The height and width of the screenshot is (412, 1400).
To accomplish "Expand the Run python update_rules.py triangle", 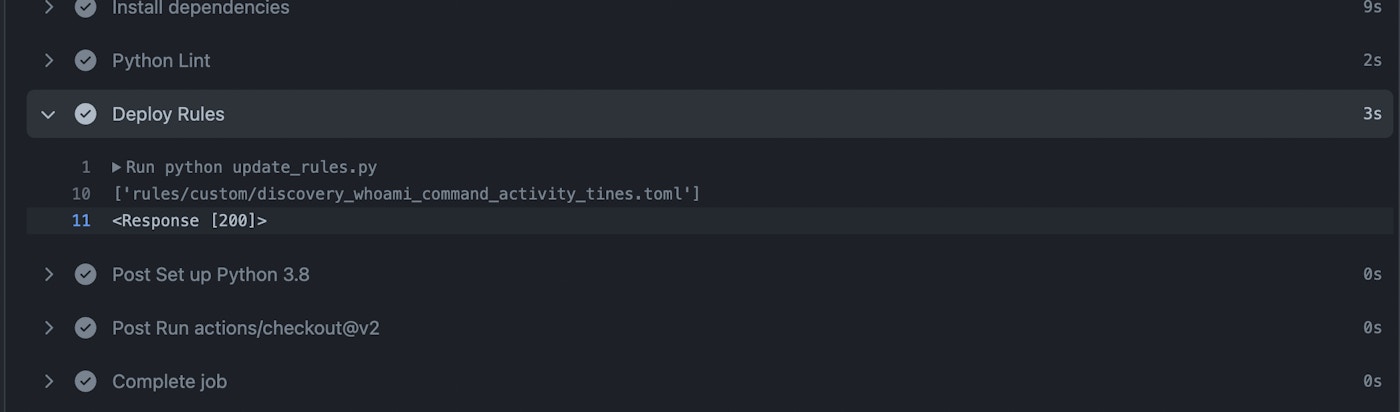I will pos(117,167).
